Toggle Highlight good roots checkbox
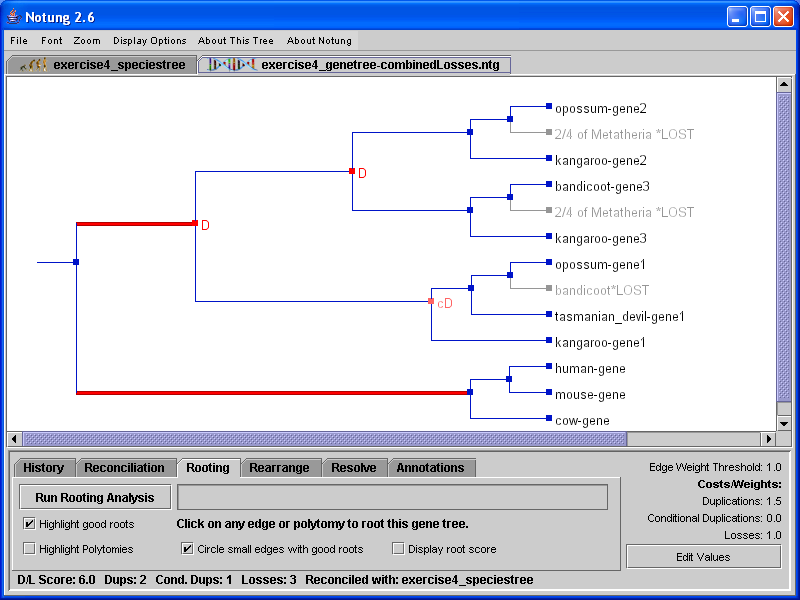 click(x=29, y=524)
